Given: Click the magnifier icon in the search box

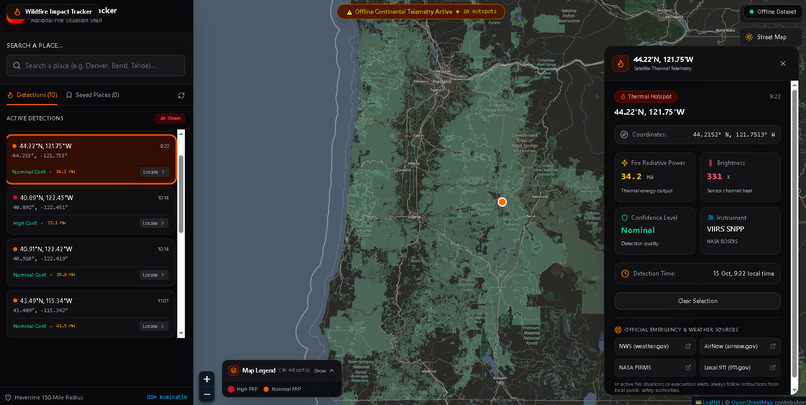Looking at the screenshot, I should coord(17,66).
